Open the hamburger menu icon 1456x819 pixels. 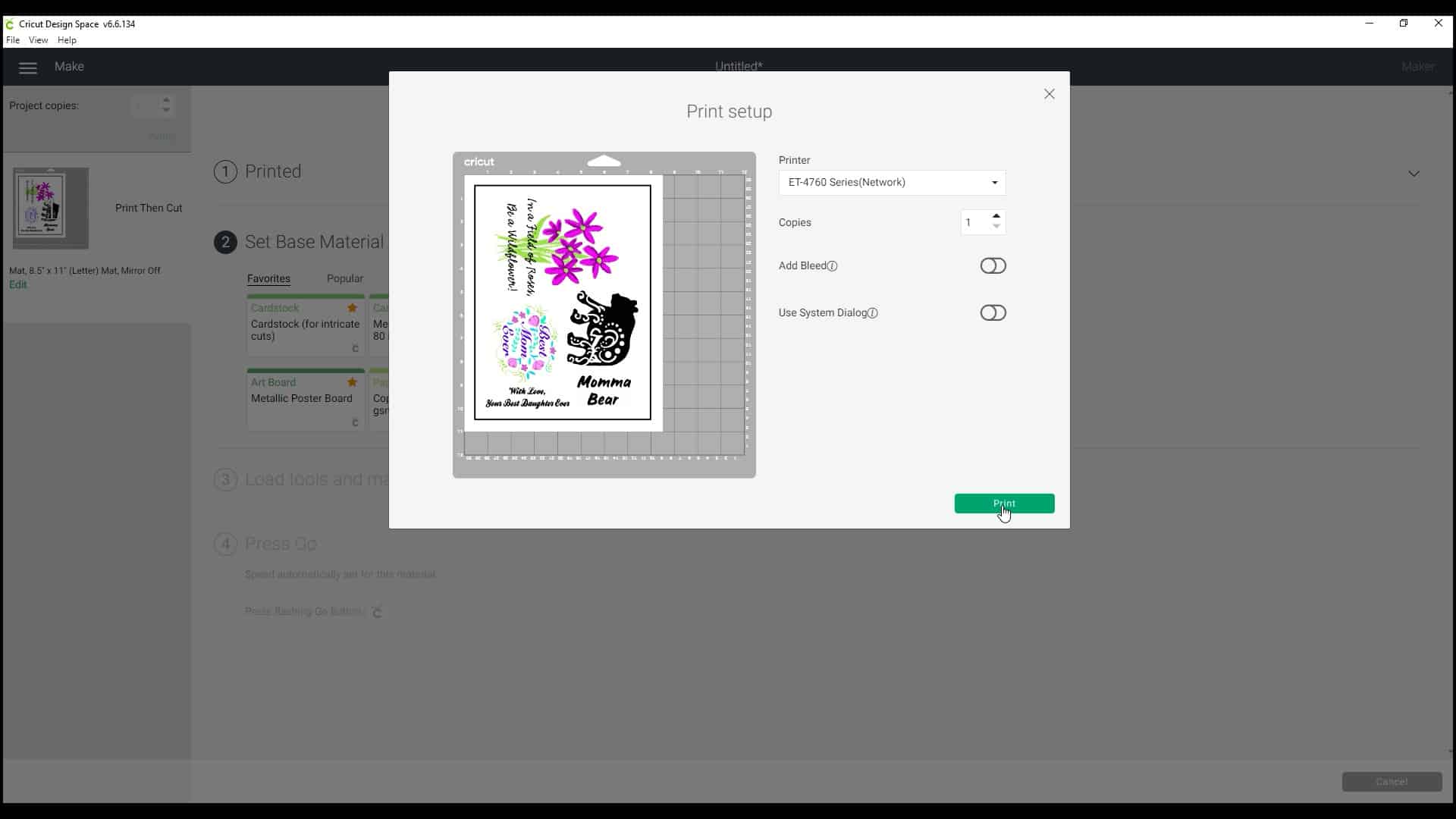click(x=28, y=68)
